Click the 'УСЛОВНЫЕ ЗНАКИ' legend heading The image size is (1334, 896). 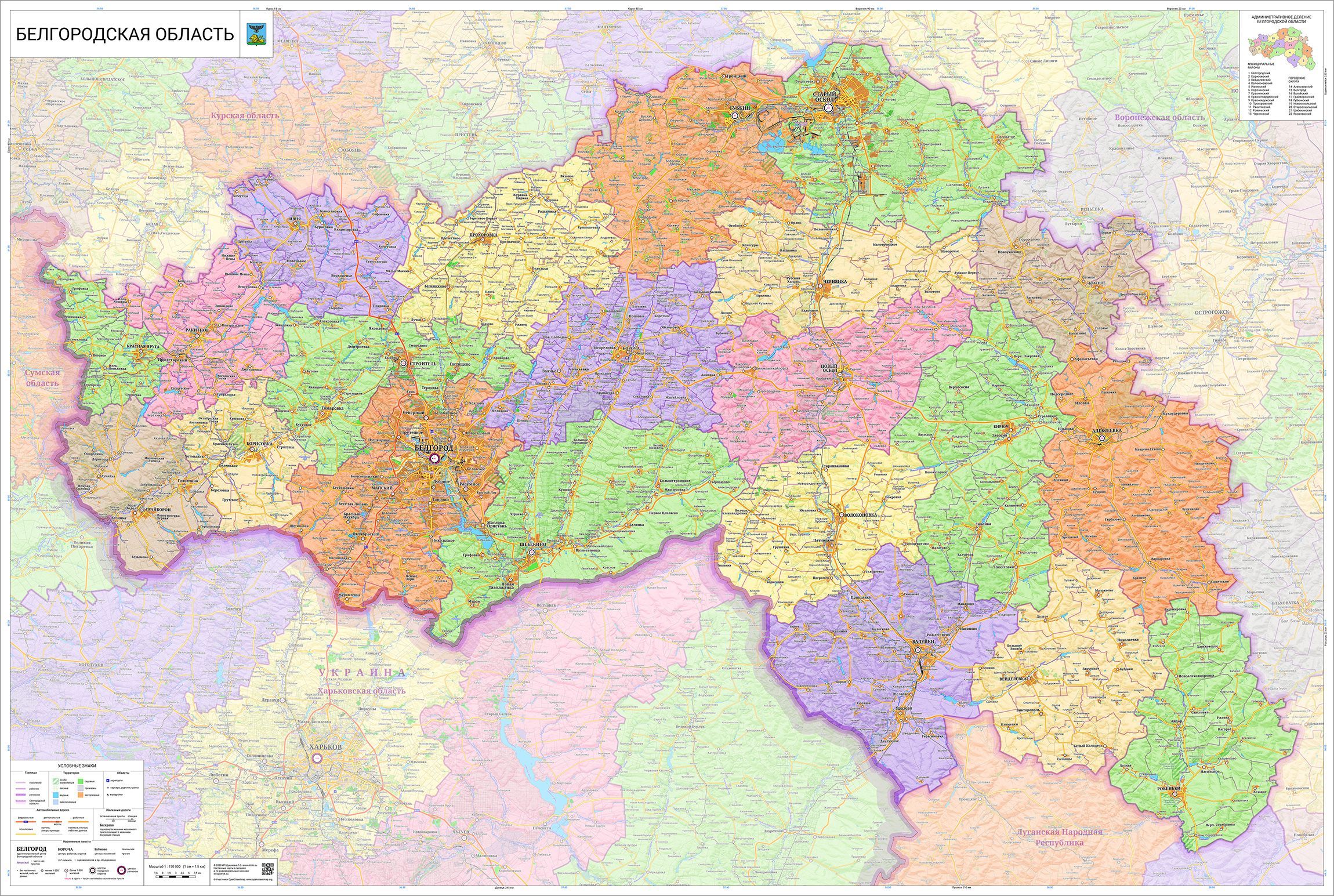(x=77, y=766)
